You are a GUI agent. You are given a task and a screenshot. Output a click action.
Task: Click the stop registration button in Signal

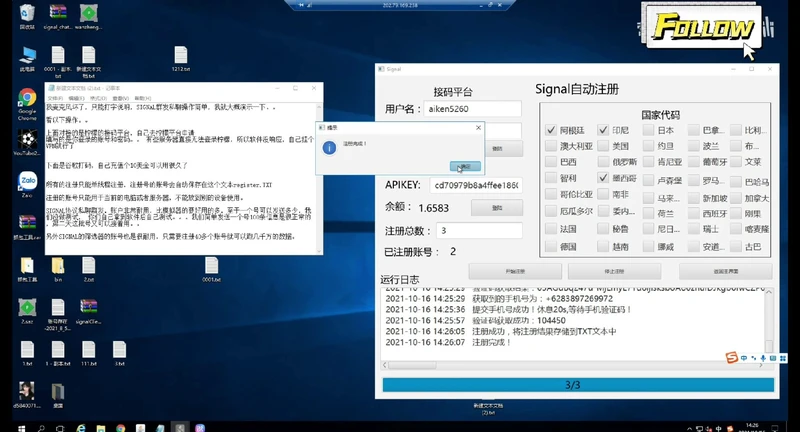click(x=614, y=271)
